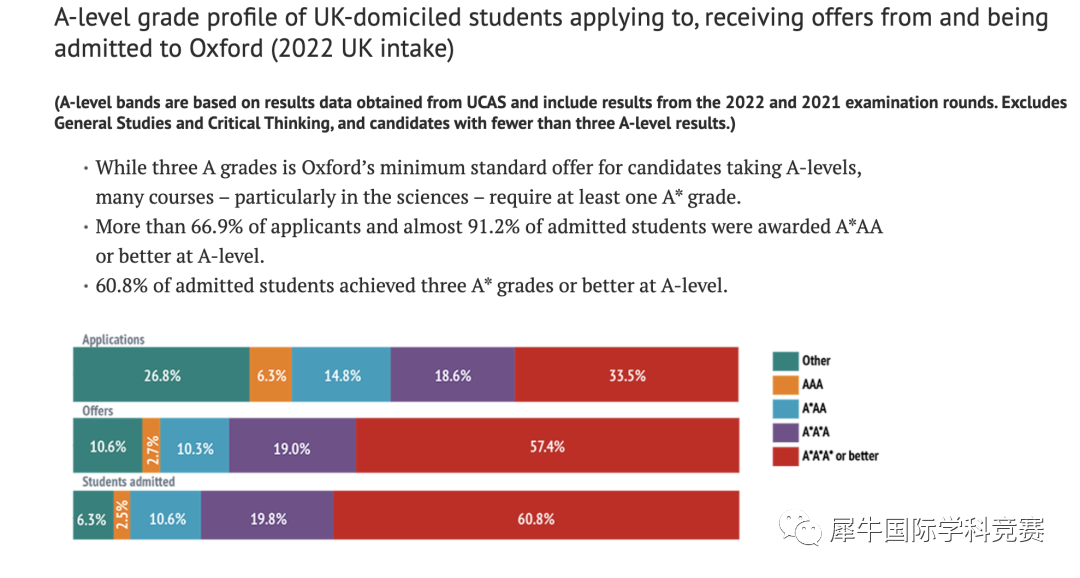The height and width of the screenshot is (578, 1080).
Task: Select the 19.0% purple Offers segment
Action: click(x=293, y=446)
